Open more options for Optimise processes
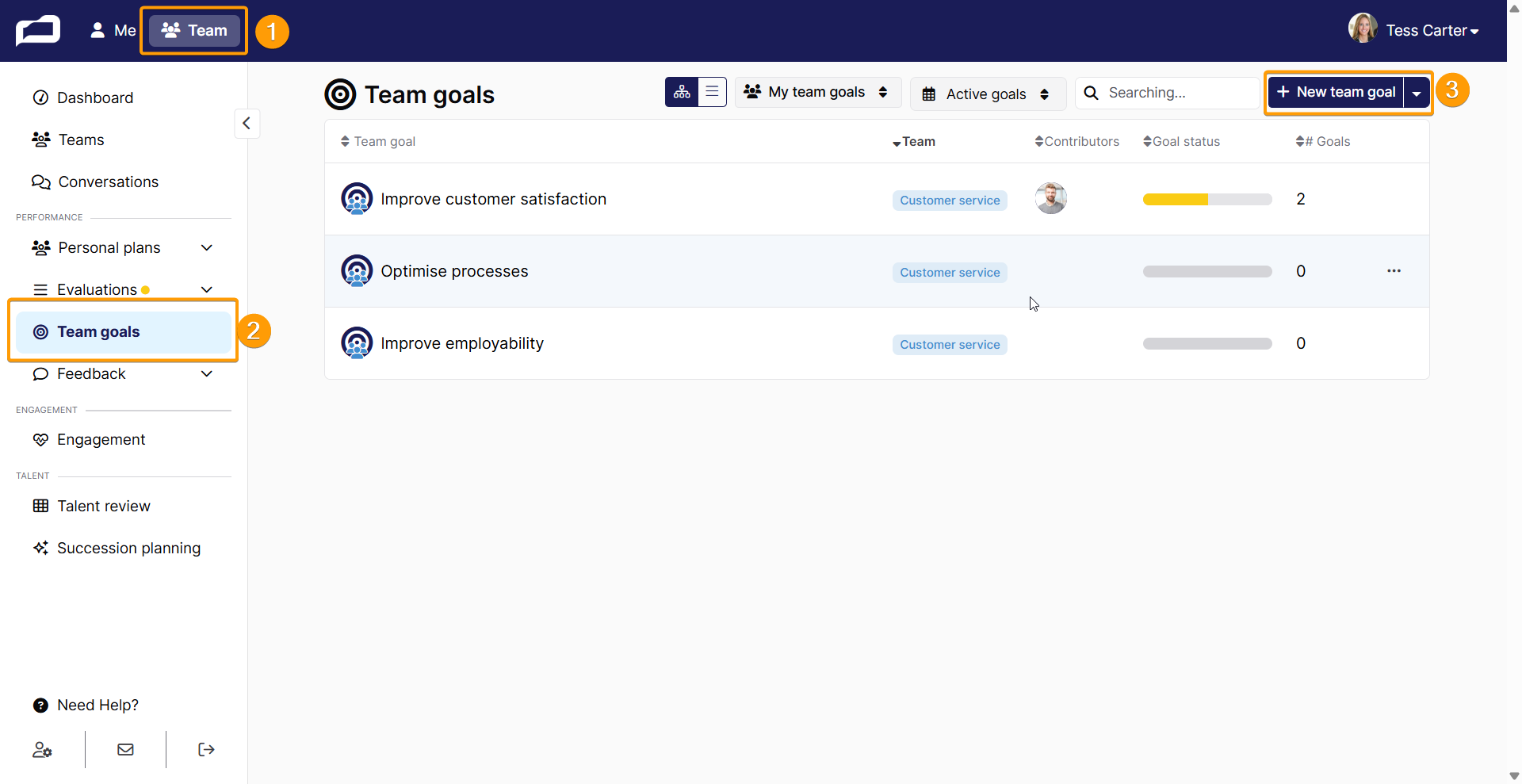 coord(1394,271)
